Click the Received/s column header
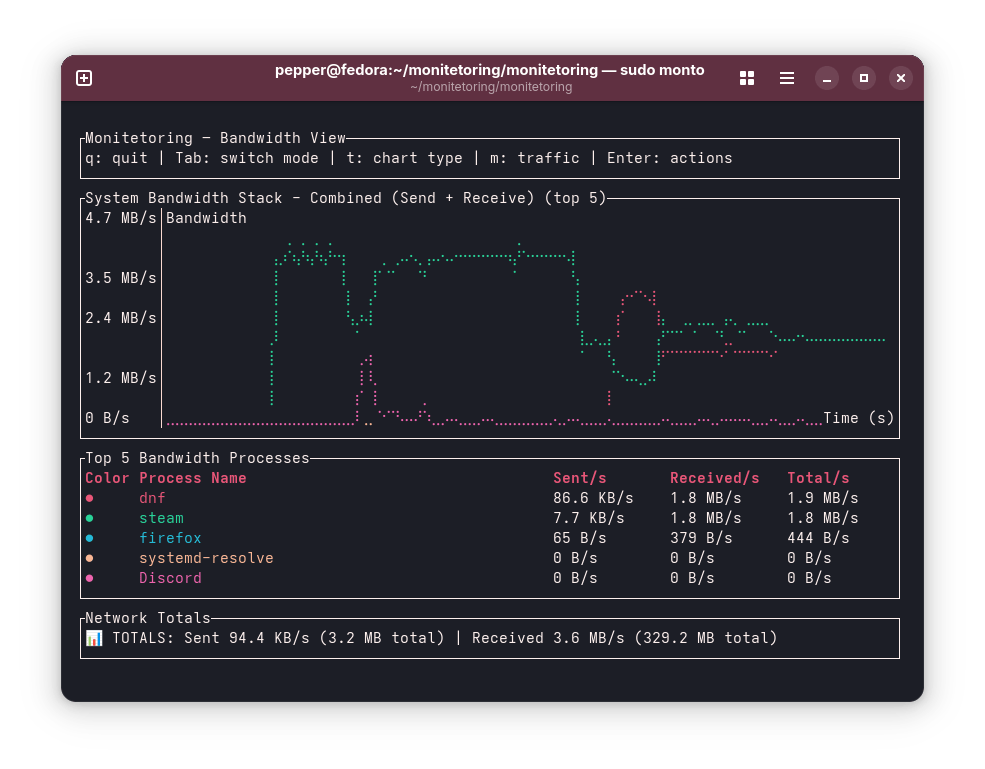Viewport: 985px width, 769px height. 715,478
